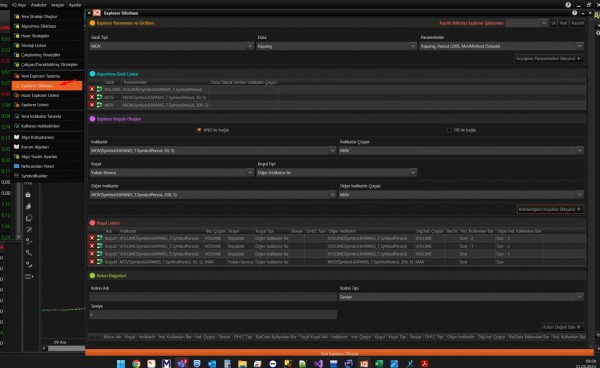Click the lock icon in chart side toolbar
Screen dimensions: 600x368
click(28, 195)
